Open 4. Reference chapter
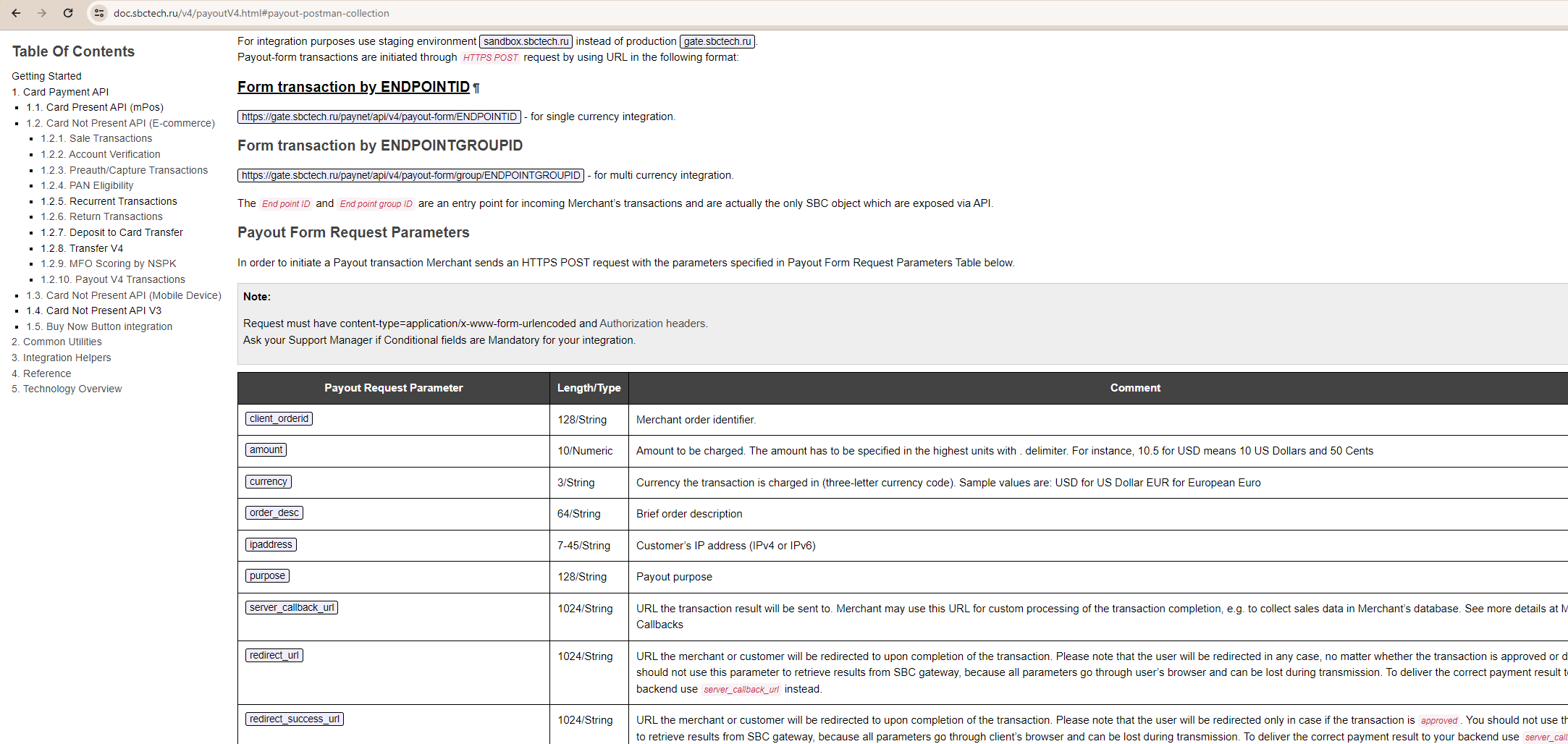Screen dimensions: 1568x744 click(41, 373)
